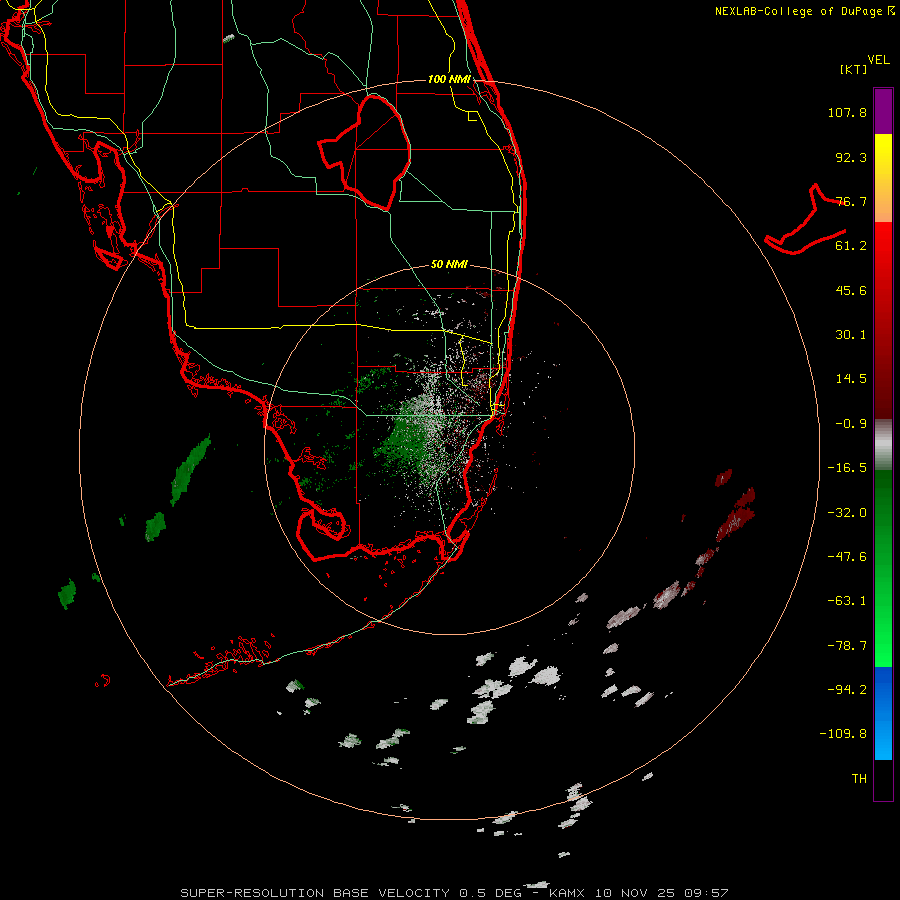This screenshot has height=900, width=900.
Task: Select the 92.3 legend value
Action: [851, 157]
